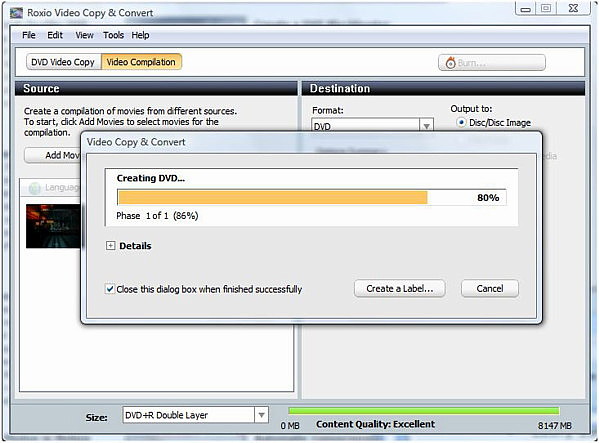Viewport: 599px width, 443px height.
Task: Select the Disc/Disc Image radio button
Action: [x=461, y=123]
